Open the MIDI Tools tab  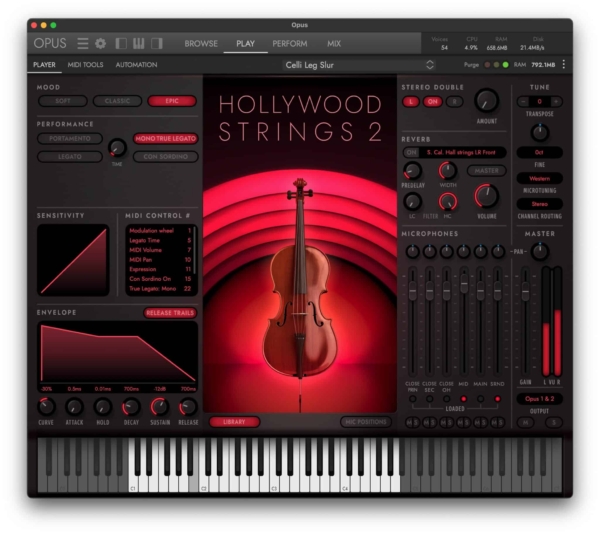(x=85, y=65)
